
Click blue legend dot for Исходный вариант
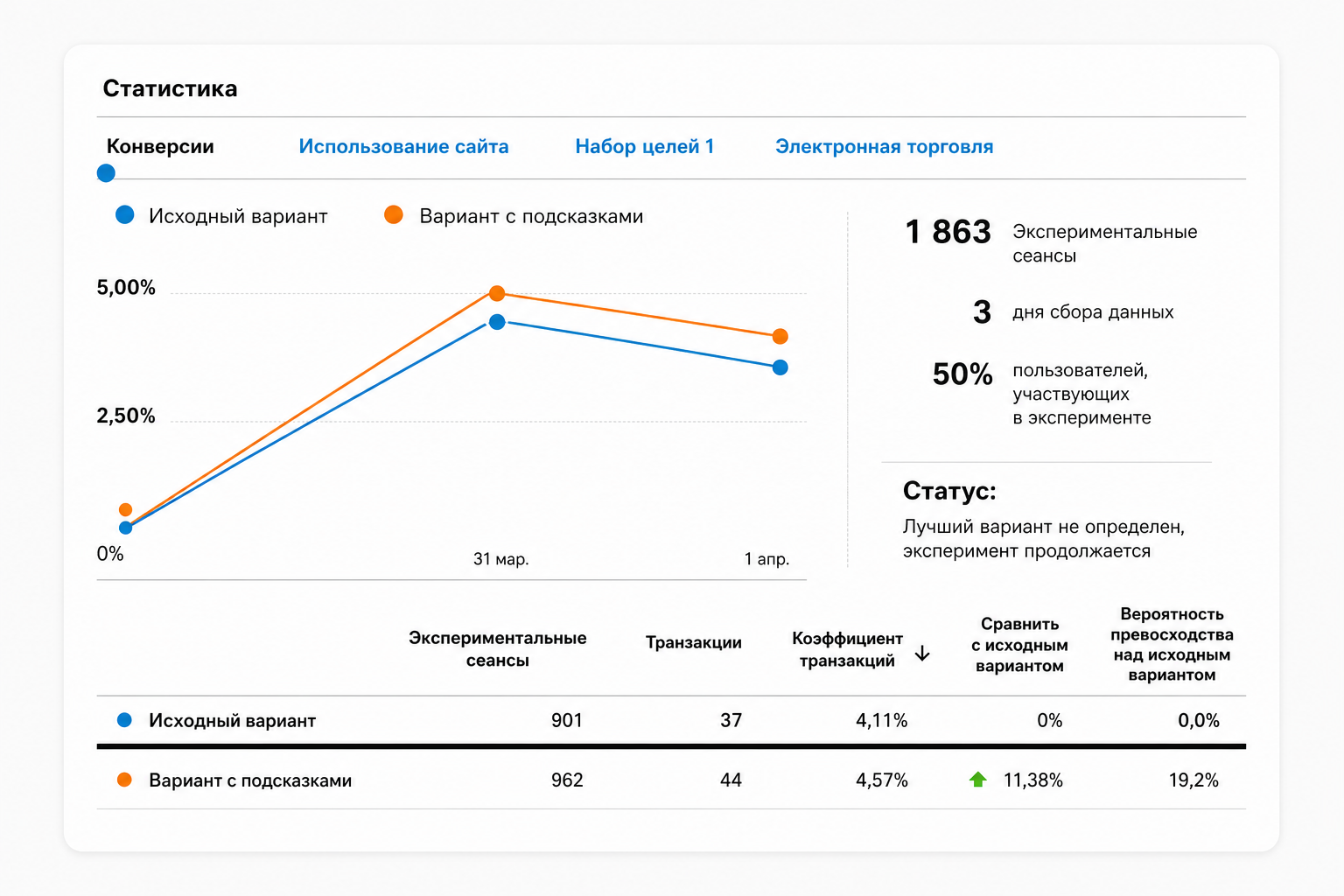(x=125, y=215)
